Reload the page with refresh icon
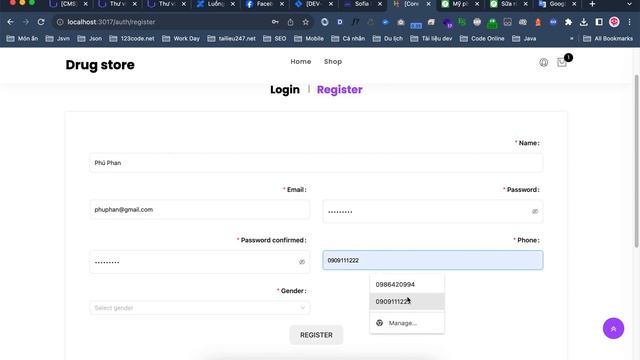Viewport: 640px width, 360px height. pyautogui.click(x=41, y=22)
